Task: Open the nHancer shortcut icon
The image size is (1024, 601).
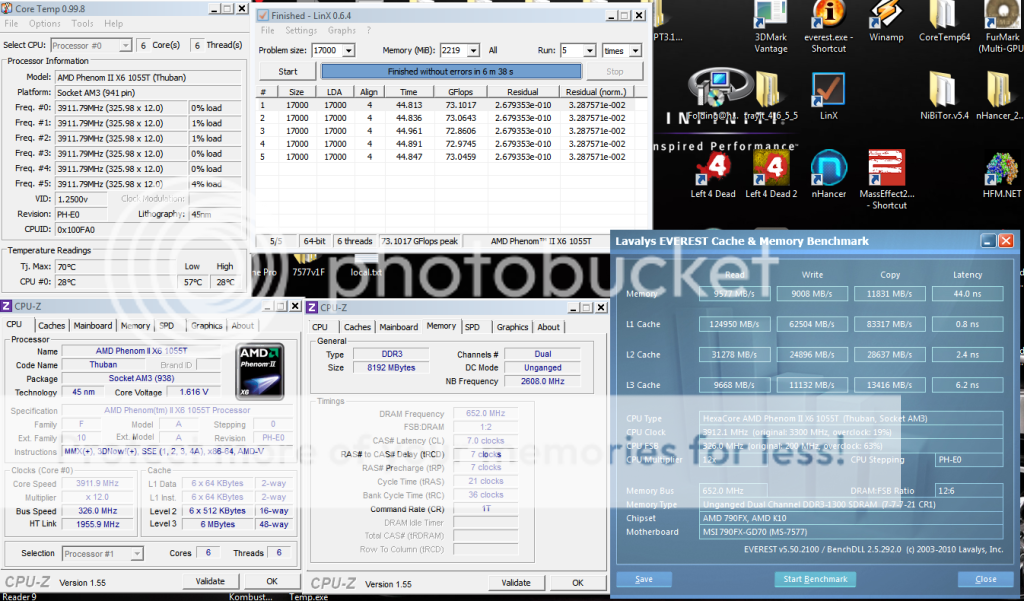Action: [x=829, y=174]
